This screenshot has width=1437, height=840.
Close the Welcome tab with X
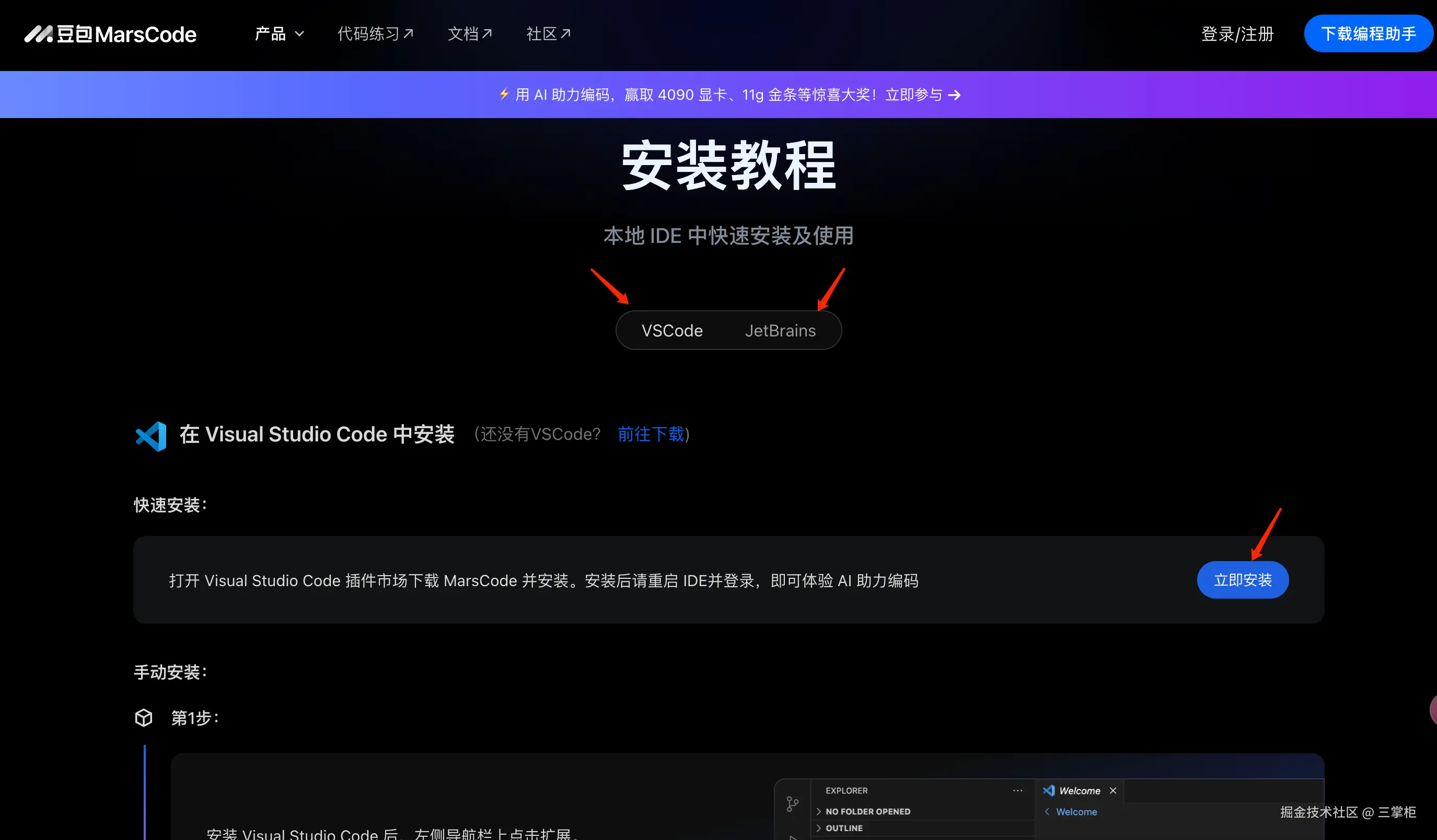(1112, 790)
